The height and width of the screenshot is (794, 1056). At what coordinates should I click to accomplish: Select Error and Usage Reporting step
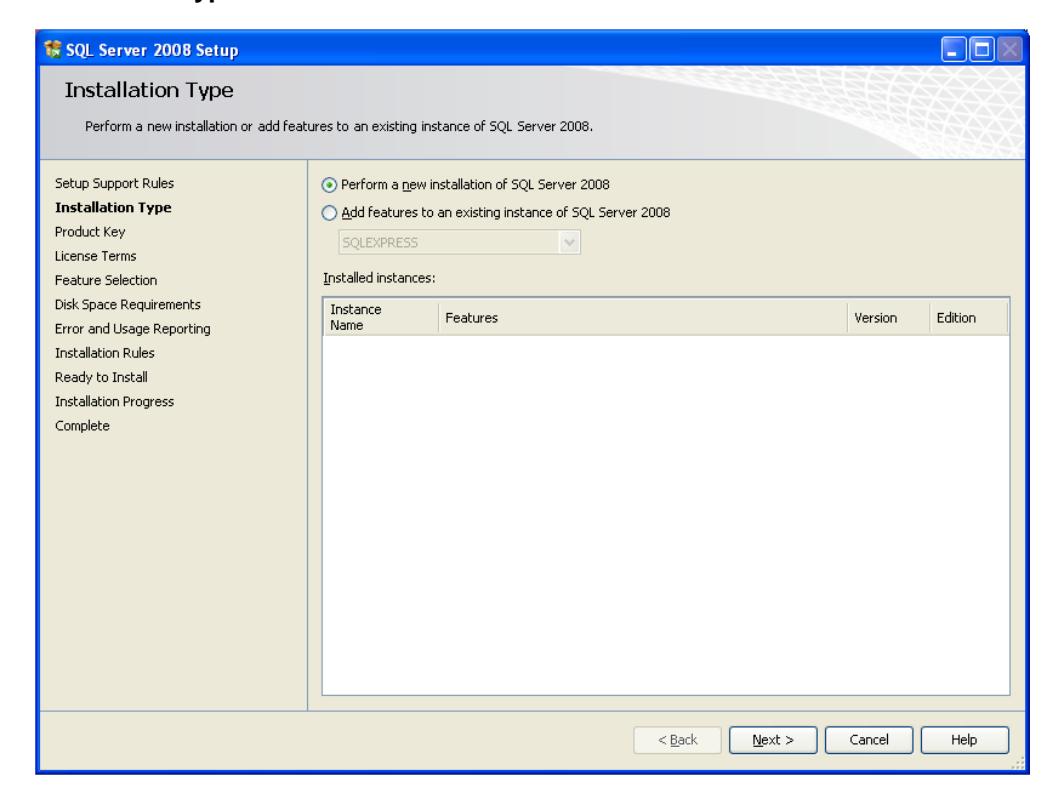133,329
